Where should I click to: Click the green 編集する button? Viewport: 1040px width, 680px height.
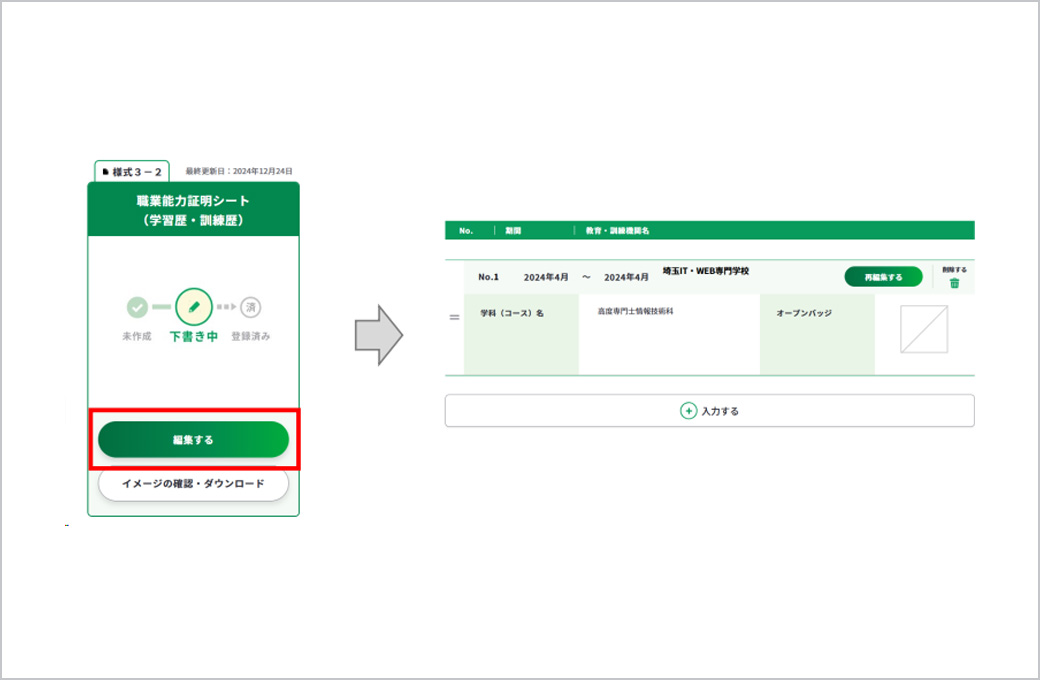click(193, 439)
